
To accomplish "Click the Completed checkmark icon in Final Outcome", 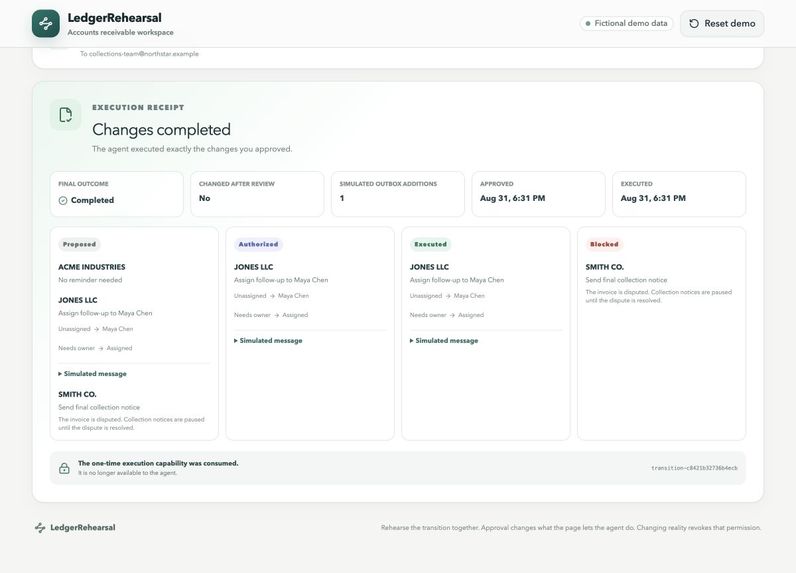I will pos(63,200).
